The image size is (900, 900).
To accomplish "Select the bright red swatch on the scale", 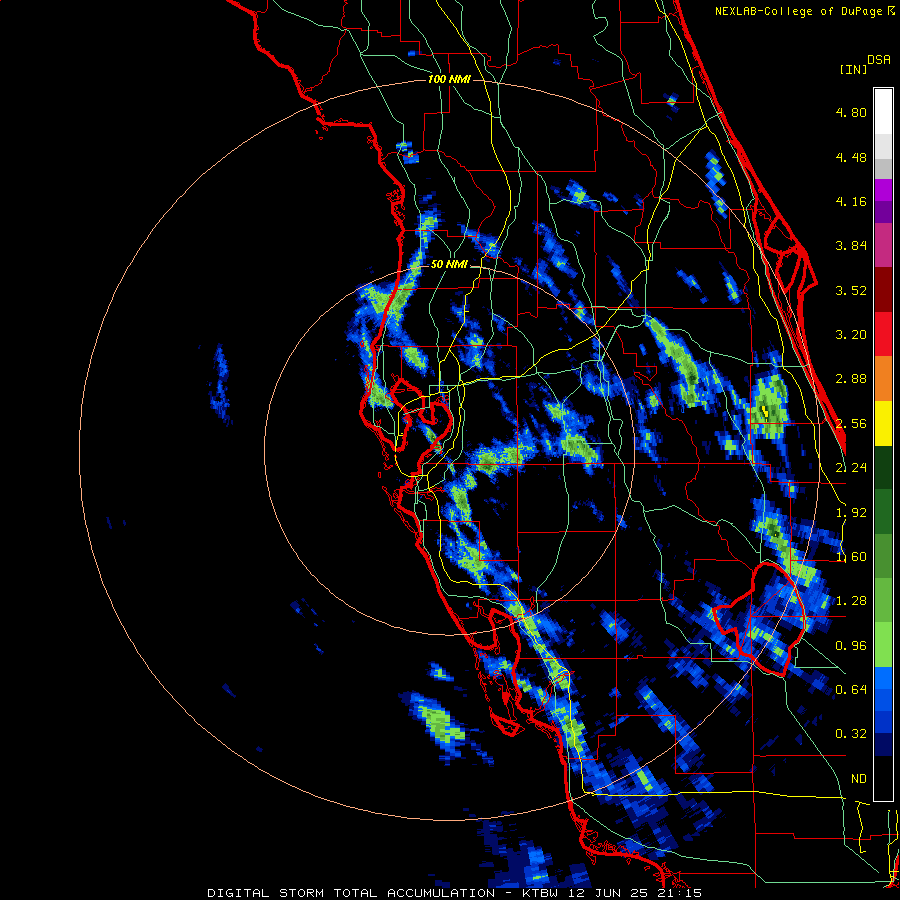I will click(x=883, y=335).
